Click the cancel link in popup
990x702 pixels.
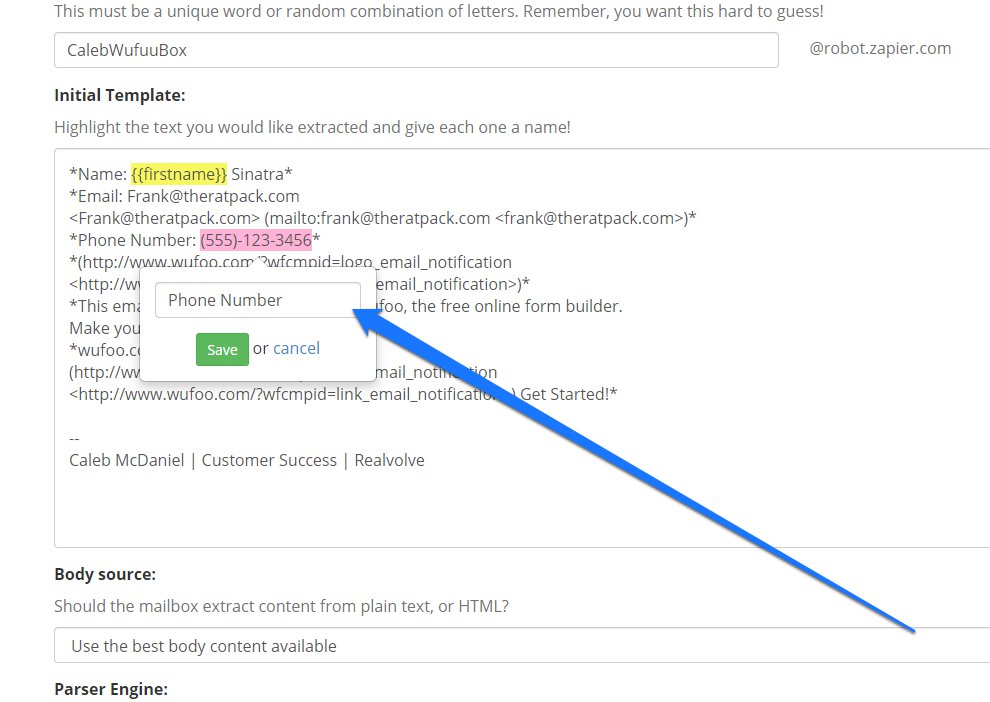[296, 348]
